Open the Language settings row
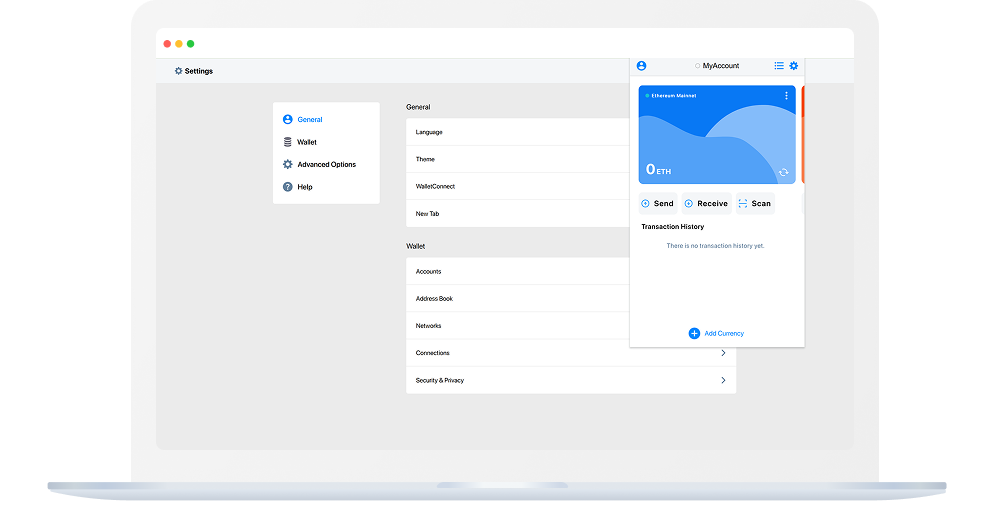The image size is (1004, 532). point(430,132)
